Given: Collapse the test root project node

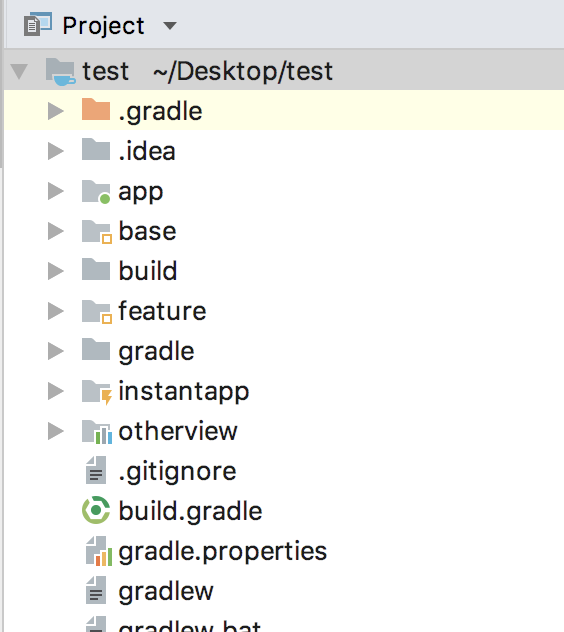Looking at the screenshot, I should pyautogui.click(x=19, y=71).
